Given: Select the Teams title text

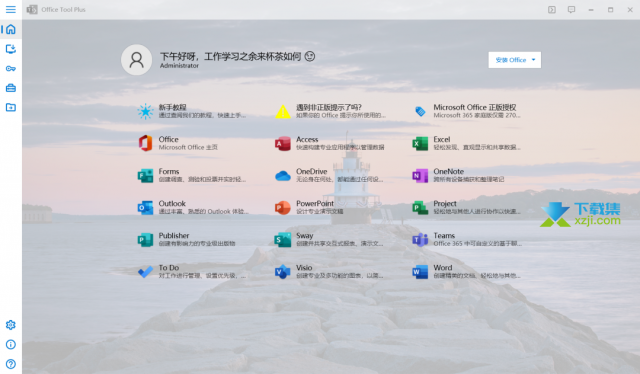Looking at the screenshot, I should click(444, 236).
